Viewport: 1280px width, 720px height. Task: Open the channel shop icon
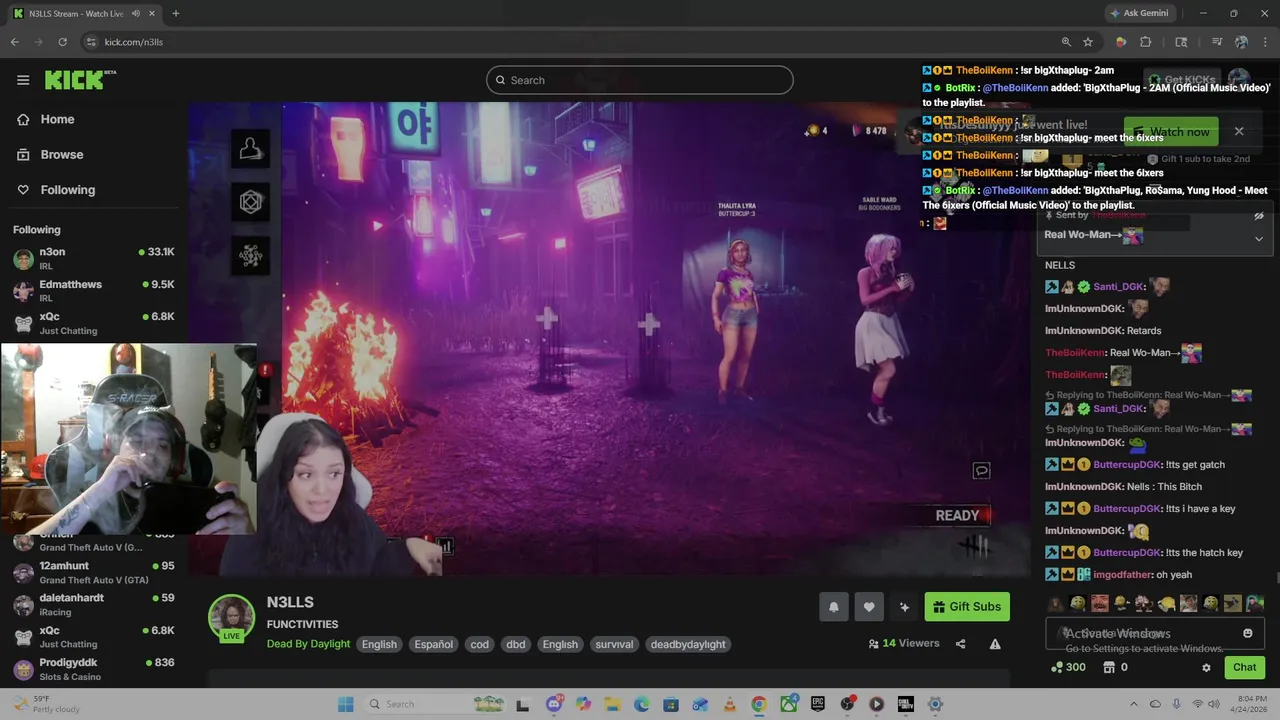(x=1108, y=667)
